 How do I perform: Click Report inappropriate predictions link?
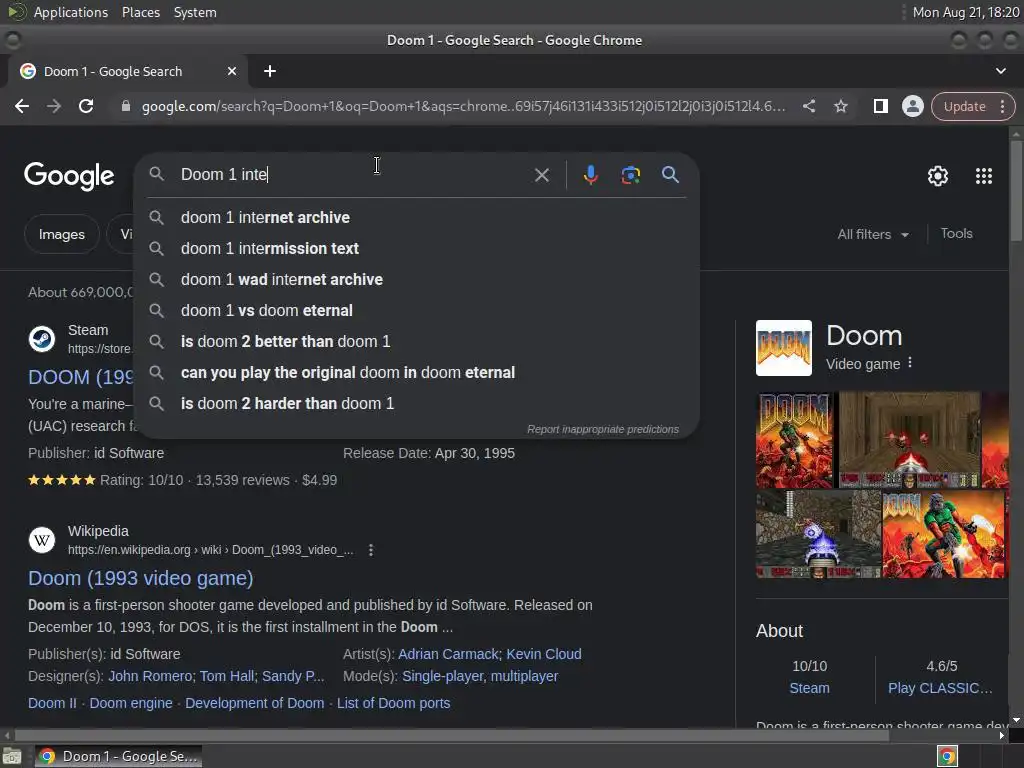point(603,429)
